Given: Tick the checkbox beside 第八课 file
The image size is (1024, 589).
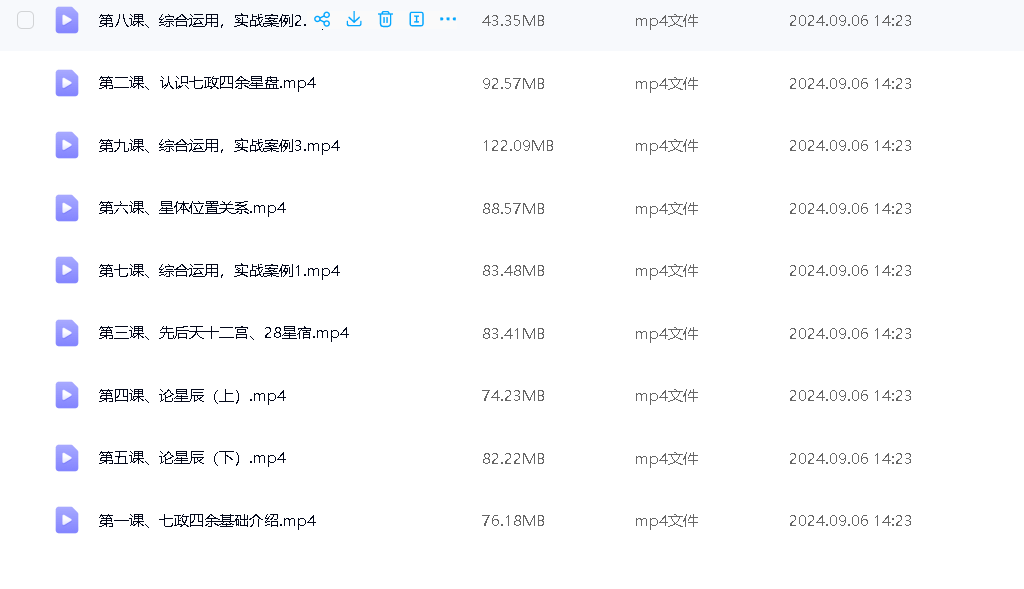Looking at the screenshot, I should [x=26, y=20].
